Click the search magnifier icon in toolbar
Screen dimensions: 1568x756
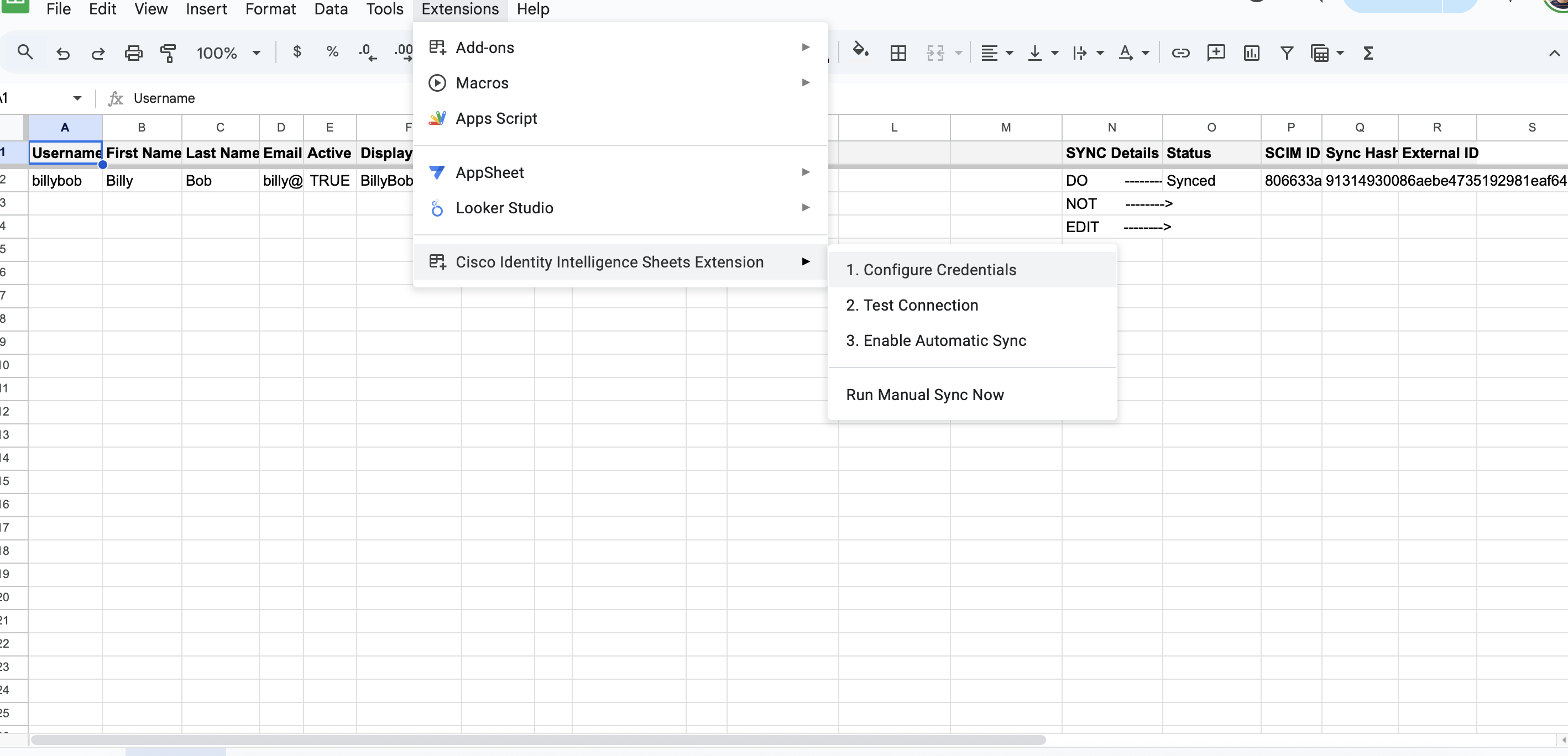pos(25,53)
